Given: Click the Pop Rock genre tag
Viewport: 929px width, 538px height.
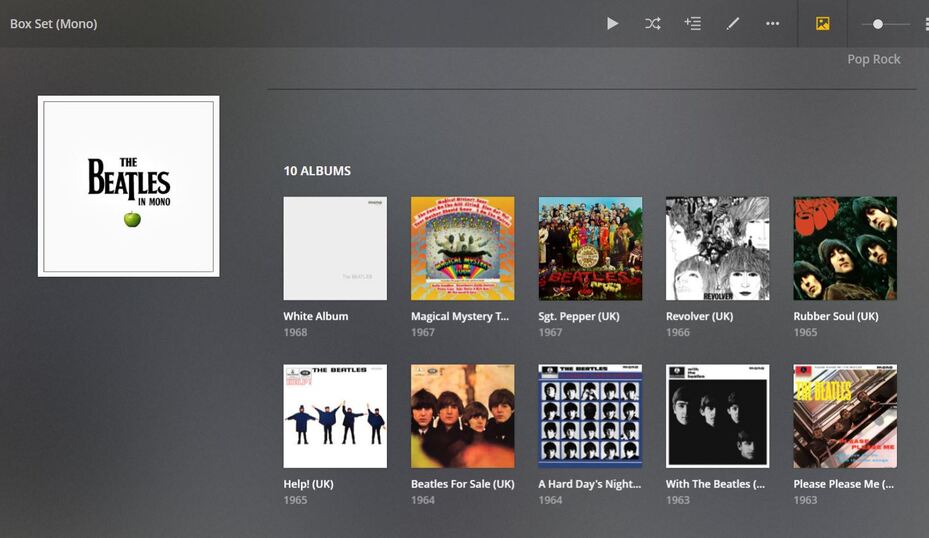Looking at the screenshot, I should [873, 59].
